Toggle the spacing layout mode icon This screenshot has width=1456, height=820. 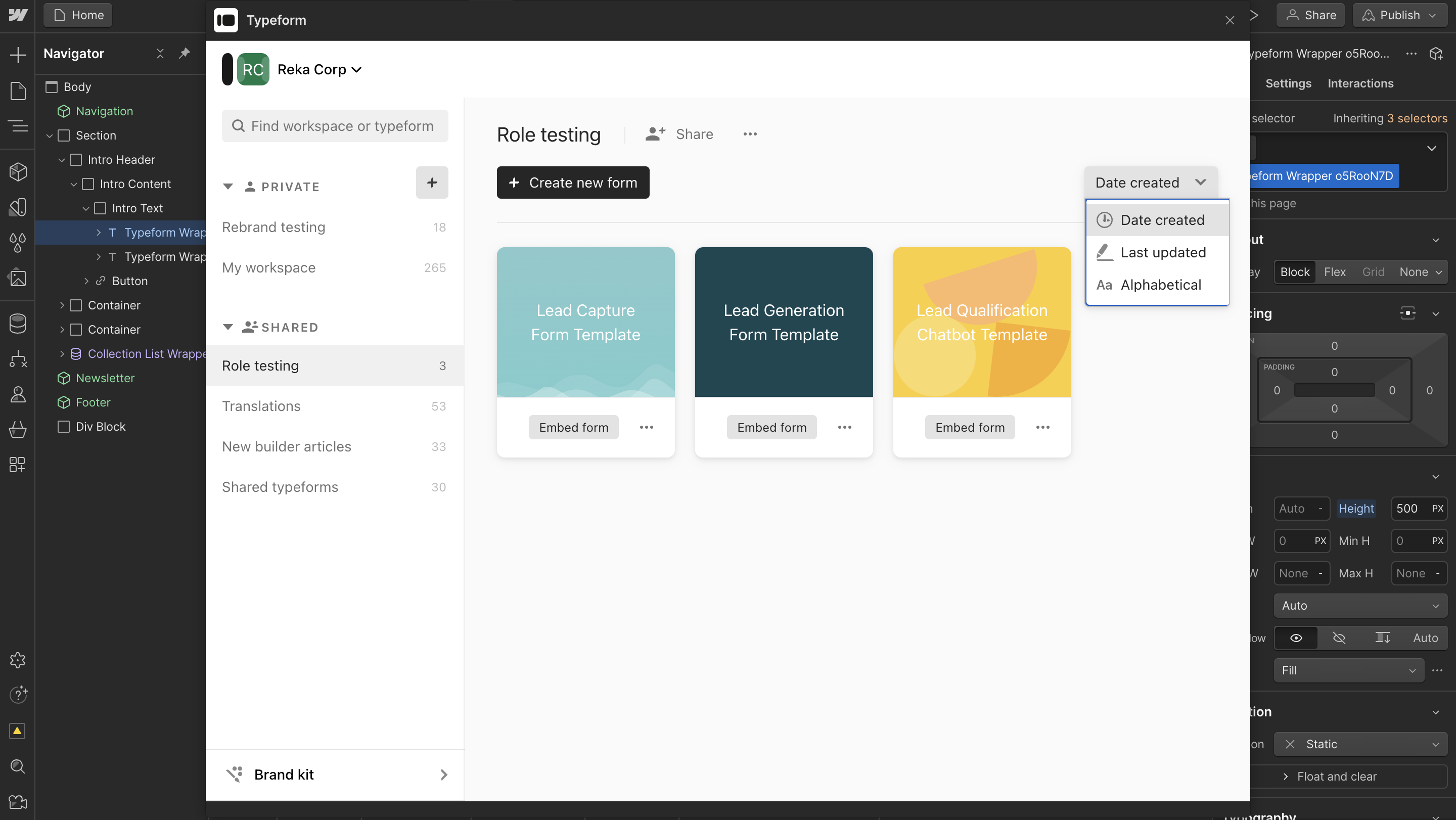[x=1408, y=313]
